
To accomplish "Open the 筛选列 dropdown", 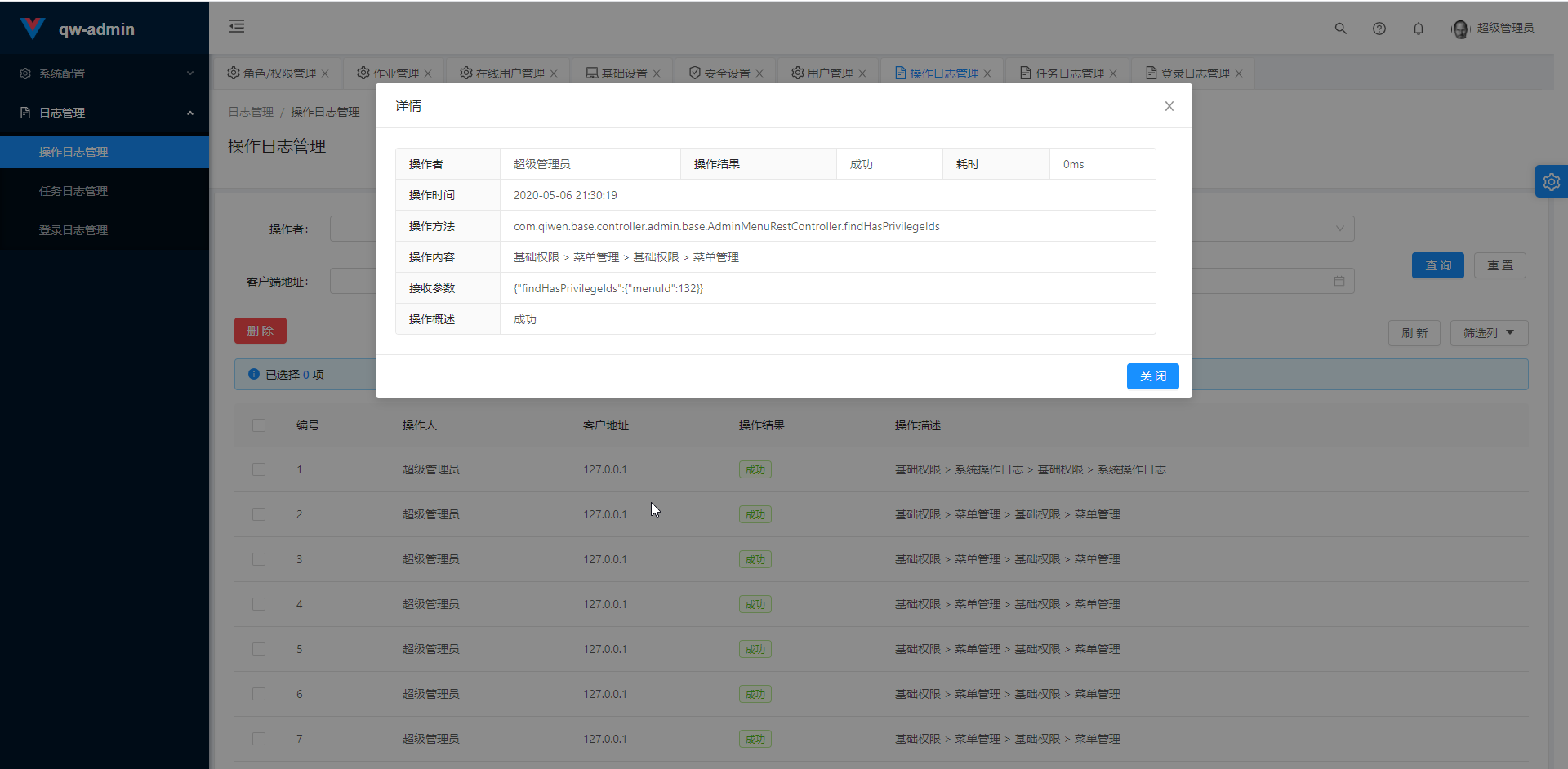I will (x=1489, y=333).
